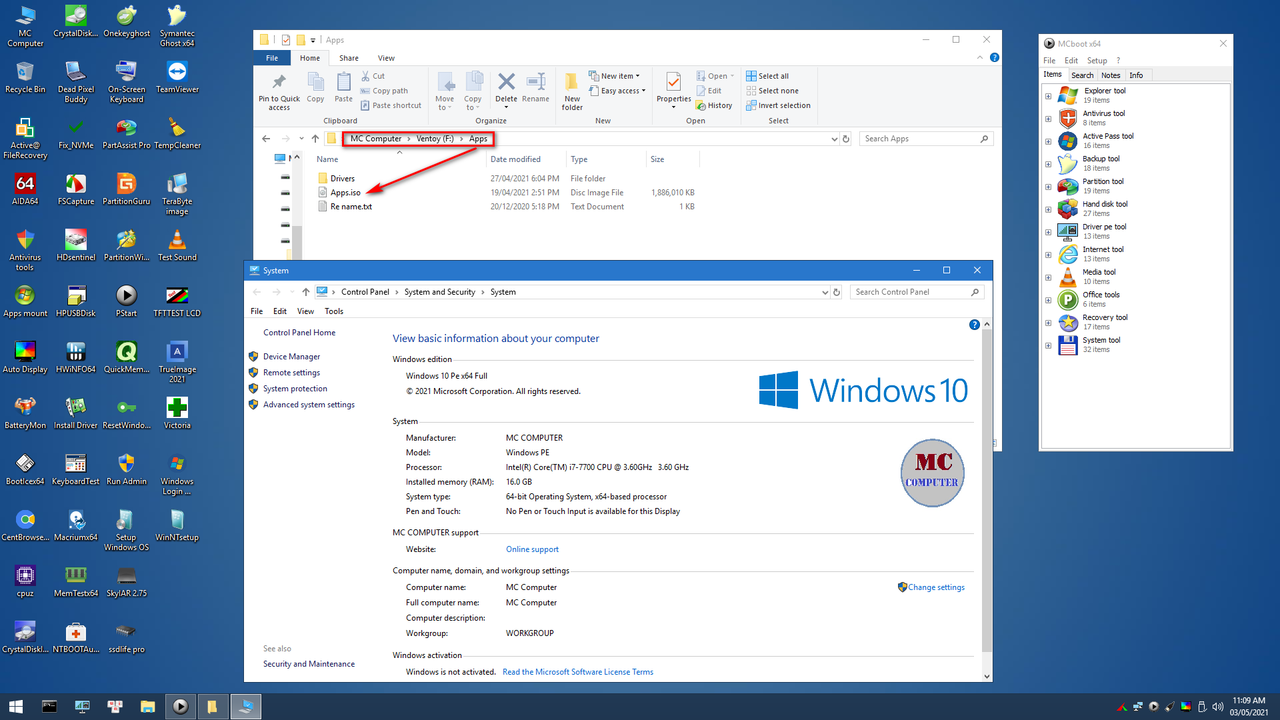The image size is (1280, 720).
Task: Open the Onekeyghost desktop icon
Action: [x=126, y=24]
